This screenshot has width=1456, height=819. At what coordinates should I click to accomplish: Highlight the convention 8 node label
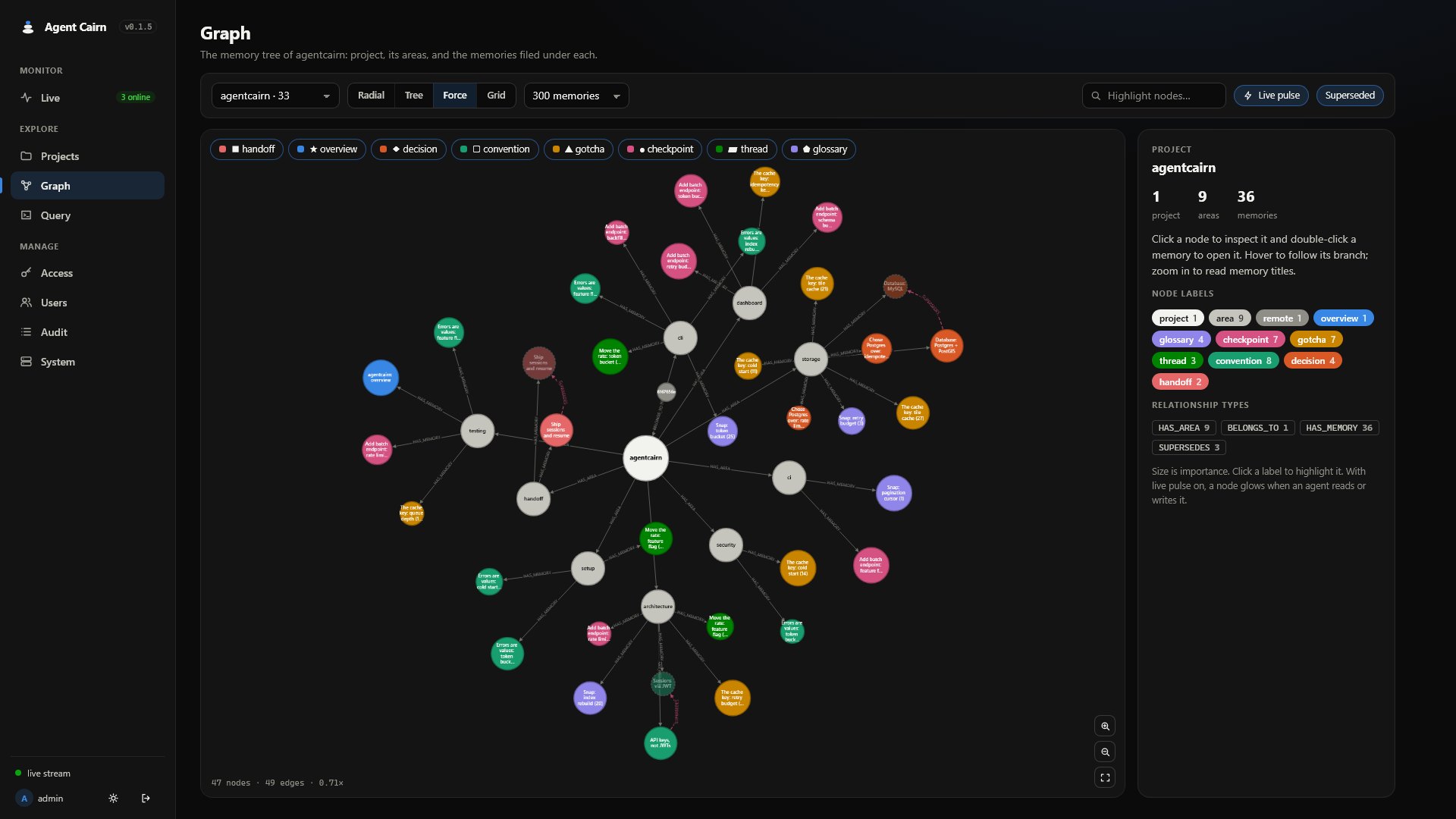1244,361
